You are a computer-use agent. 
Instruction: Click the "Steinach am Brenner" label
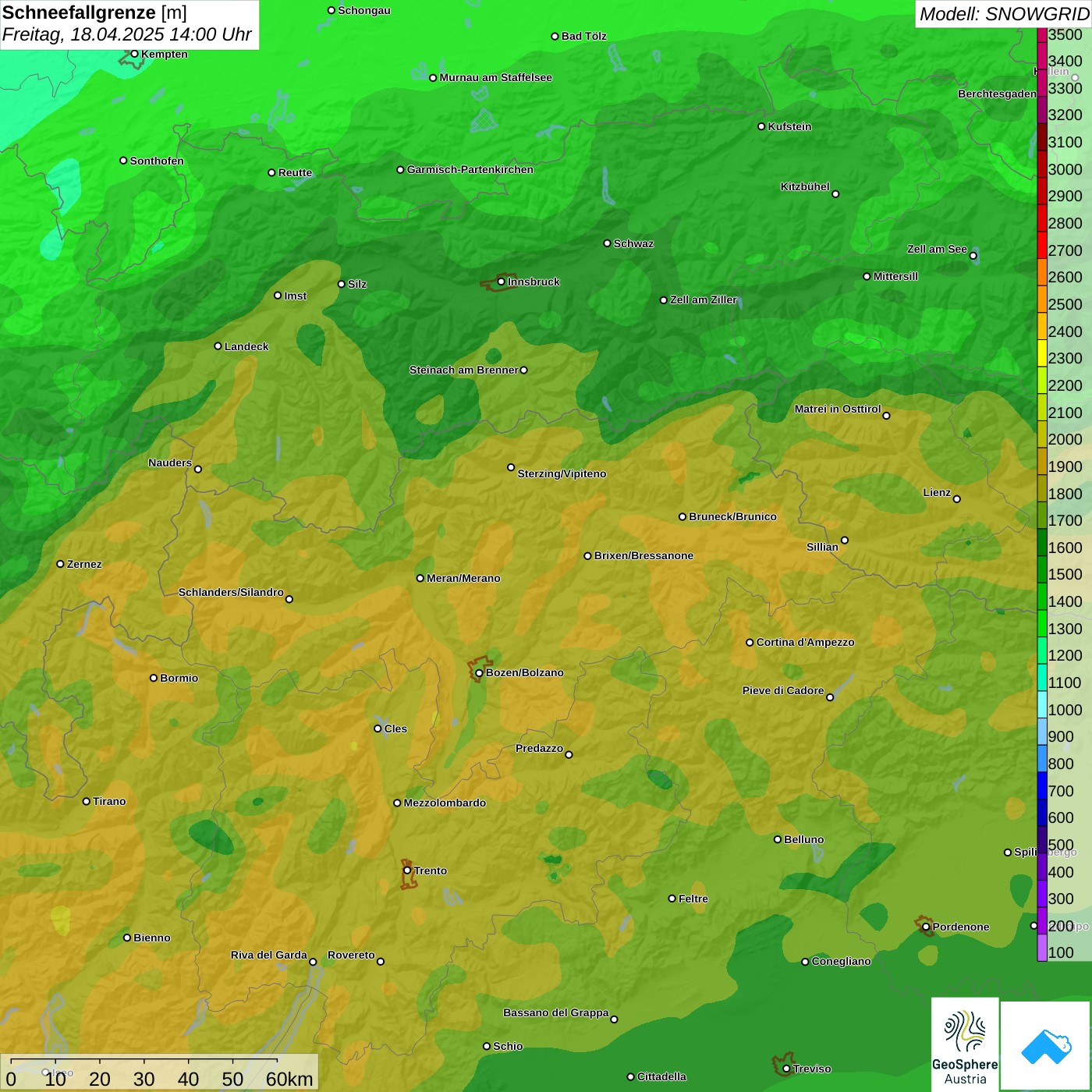[464, 370]
